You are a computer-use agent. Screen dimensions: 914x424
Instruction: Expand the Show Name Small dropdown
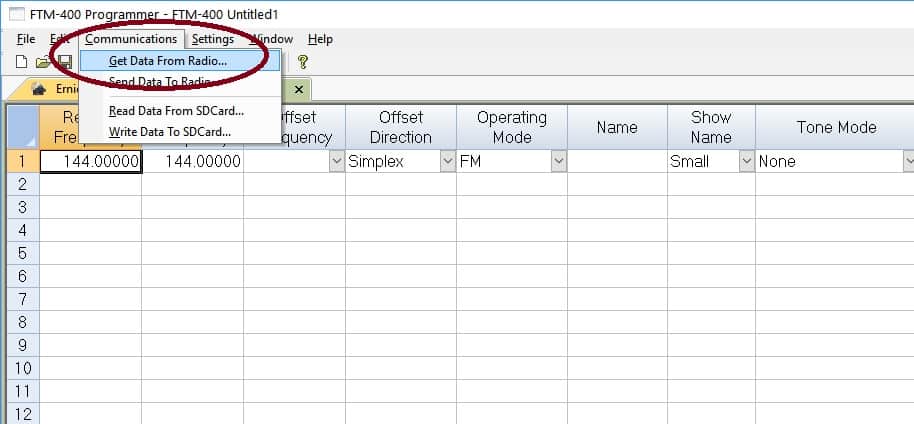click(x=747, y=162)
